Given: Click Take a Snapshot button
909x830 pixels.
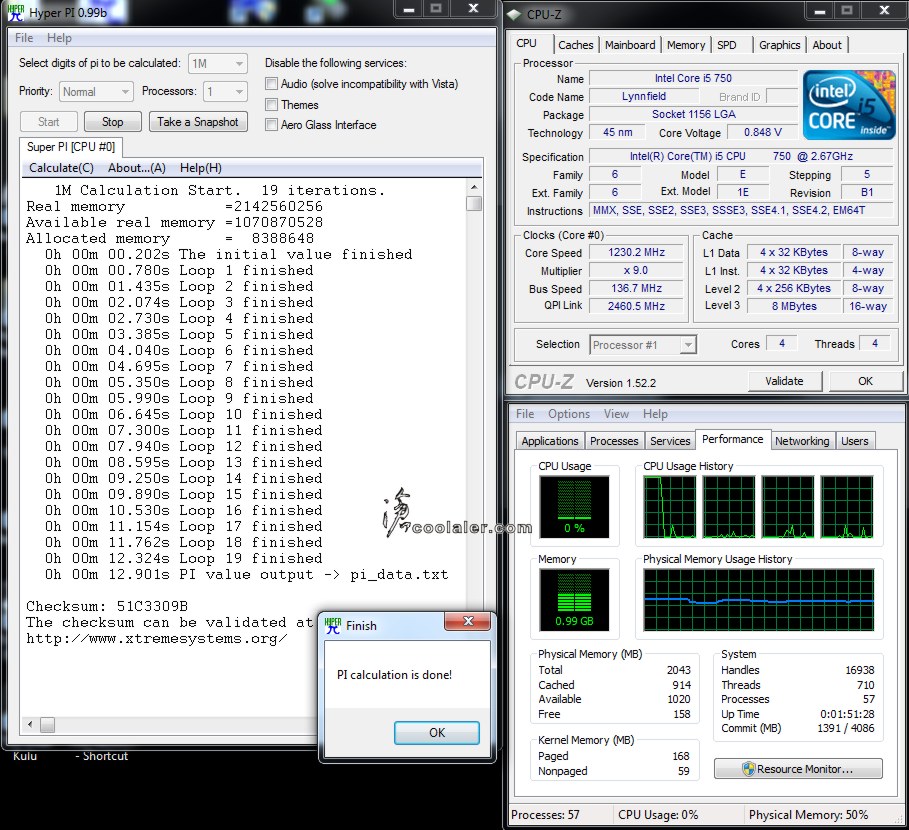Looking at the screenshot, I should [198, 122].
